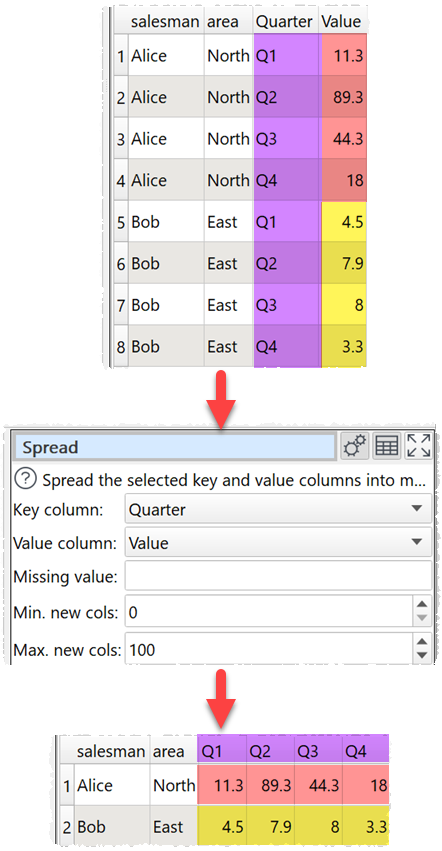Image resolution: width=442 pixels, height=851 pixels.
Task: Select row header 2 in result table
Action: pyautogui.click(x=67, y=827)
